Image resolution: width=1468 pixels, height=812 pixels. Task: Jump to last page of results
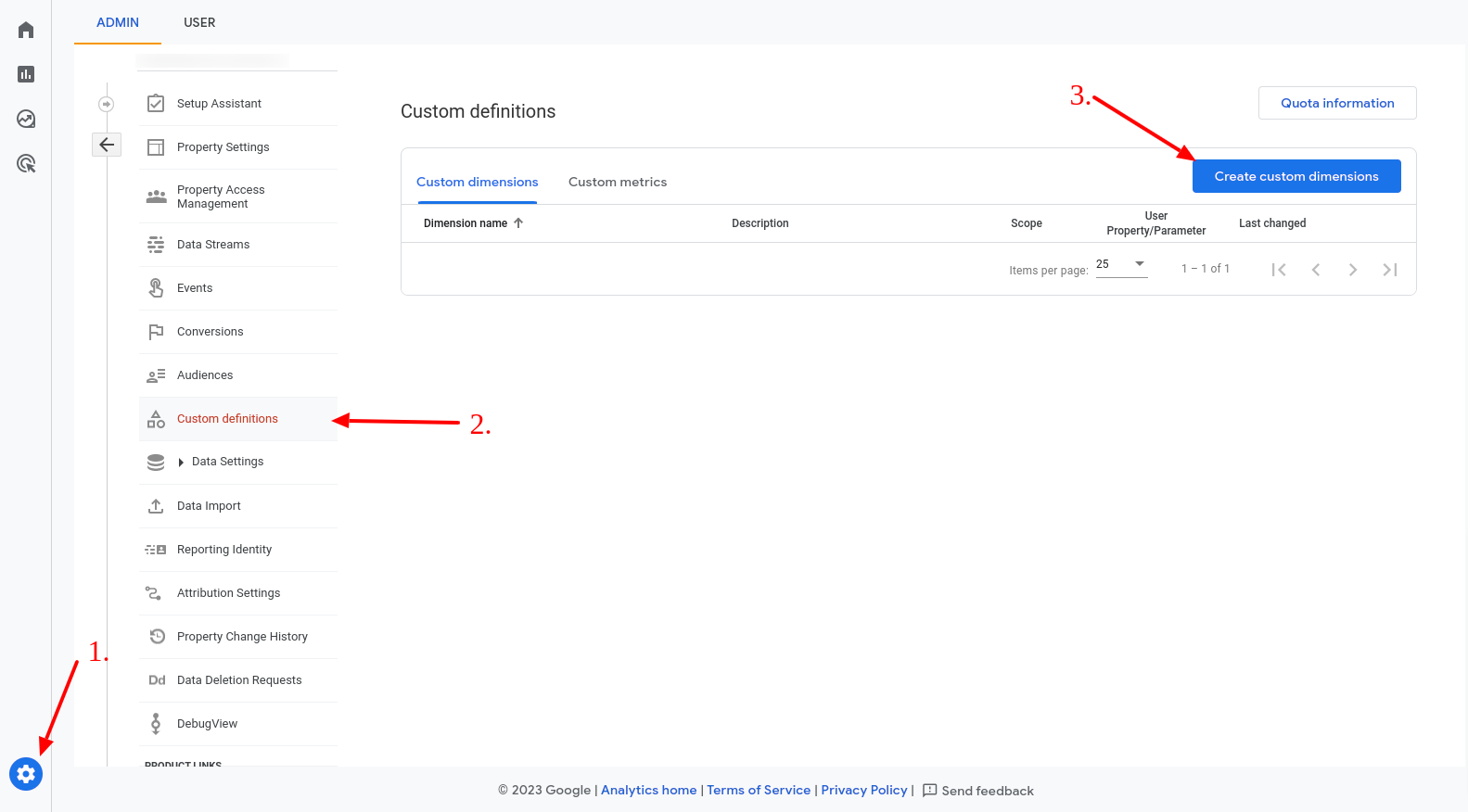click(x=1389, y=270)
